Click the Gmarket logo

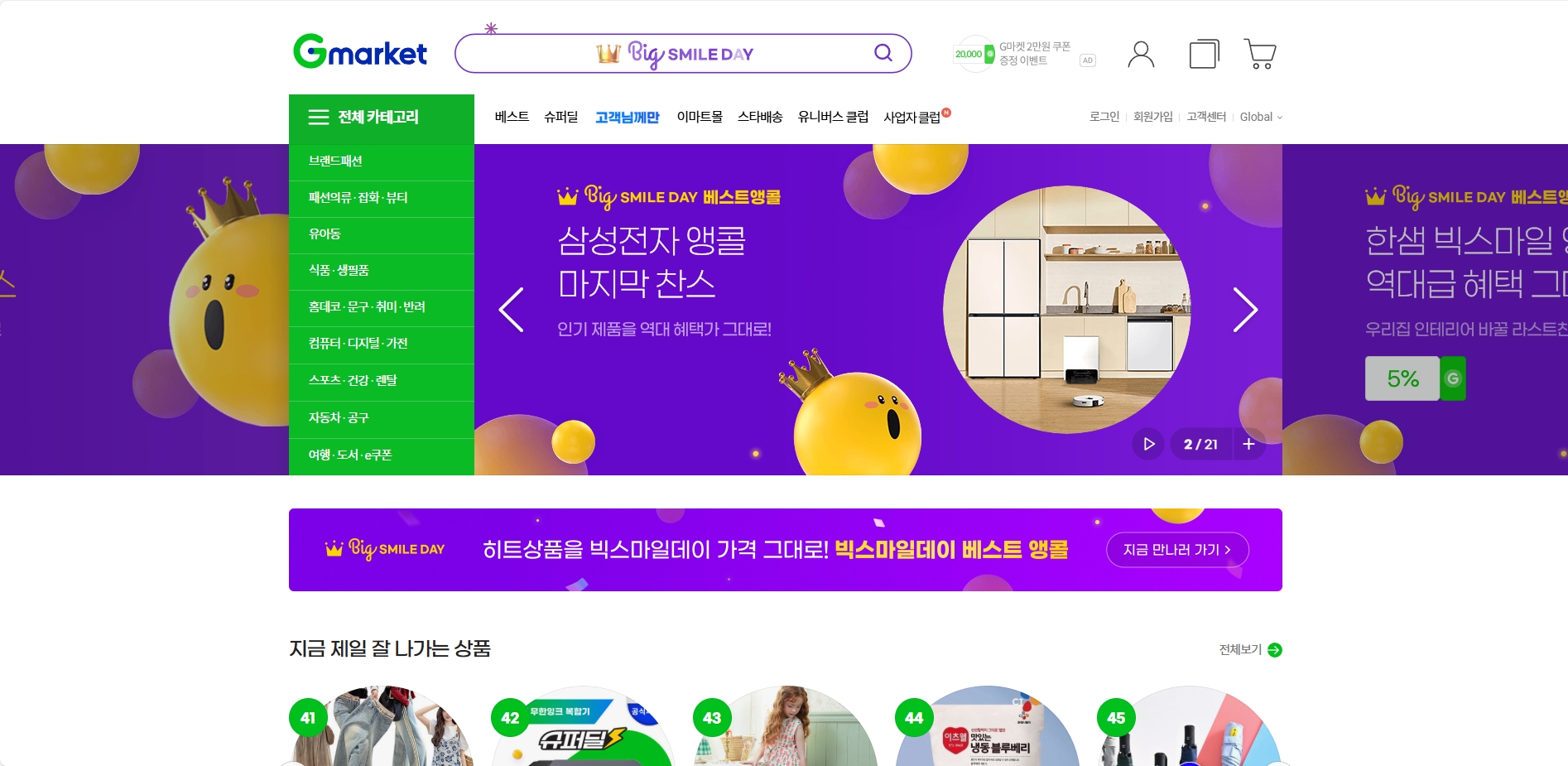(360, 51)
